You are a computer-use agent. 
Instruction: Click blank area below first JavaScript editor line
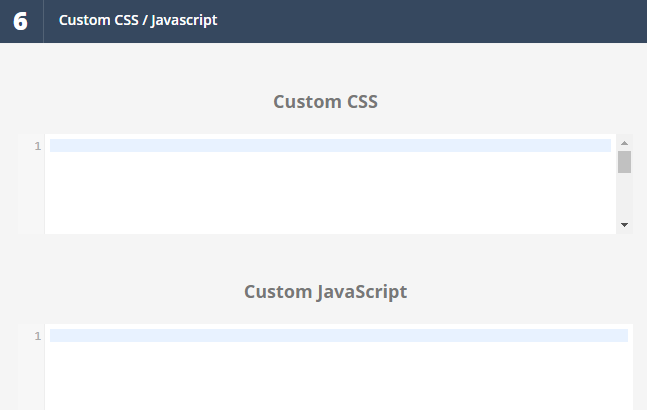338,376
